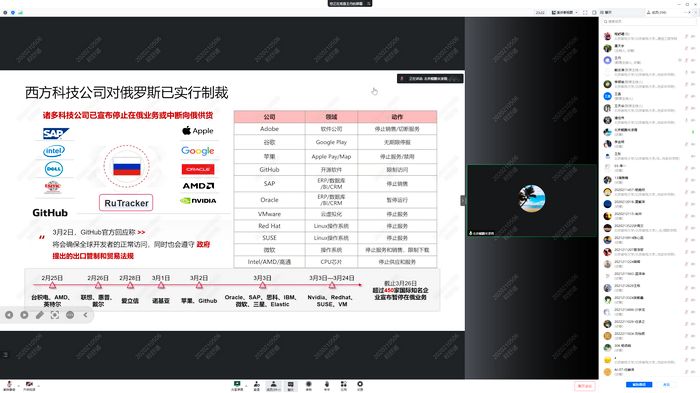Toggle the camera video button at the bottom left
Viewport: 700px width, 393px height.
coord(29,385)
